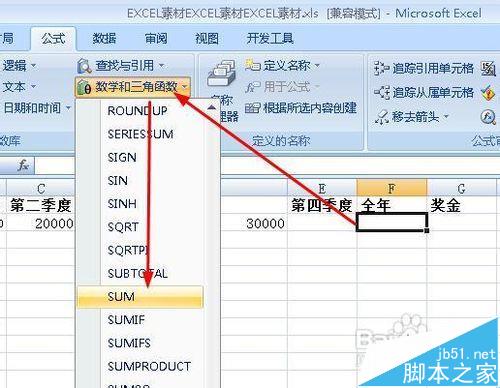Open the 视图 tab

207,39
